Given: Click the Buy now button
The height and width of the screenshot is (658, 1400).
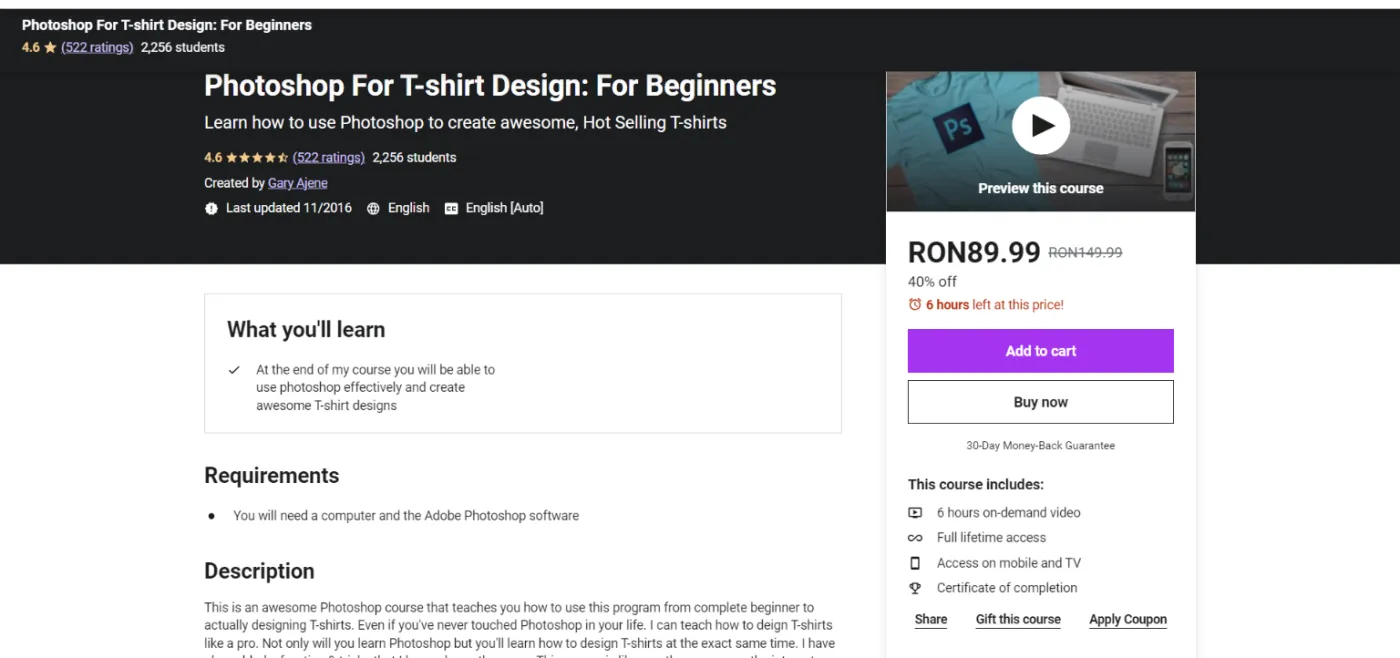Looking at the screenshot, I should 1040,402.
